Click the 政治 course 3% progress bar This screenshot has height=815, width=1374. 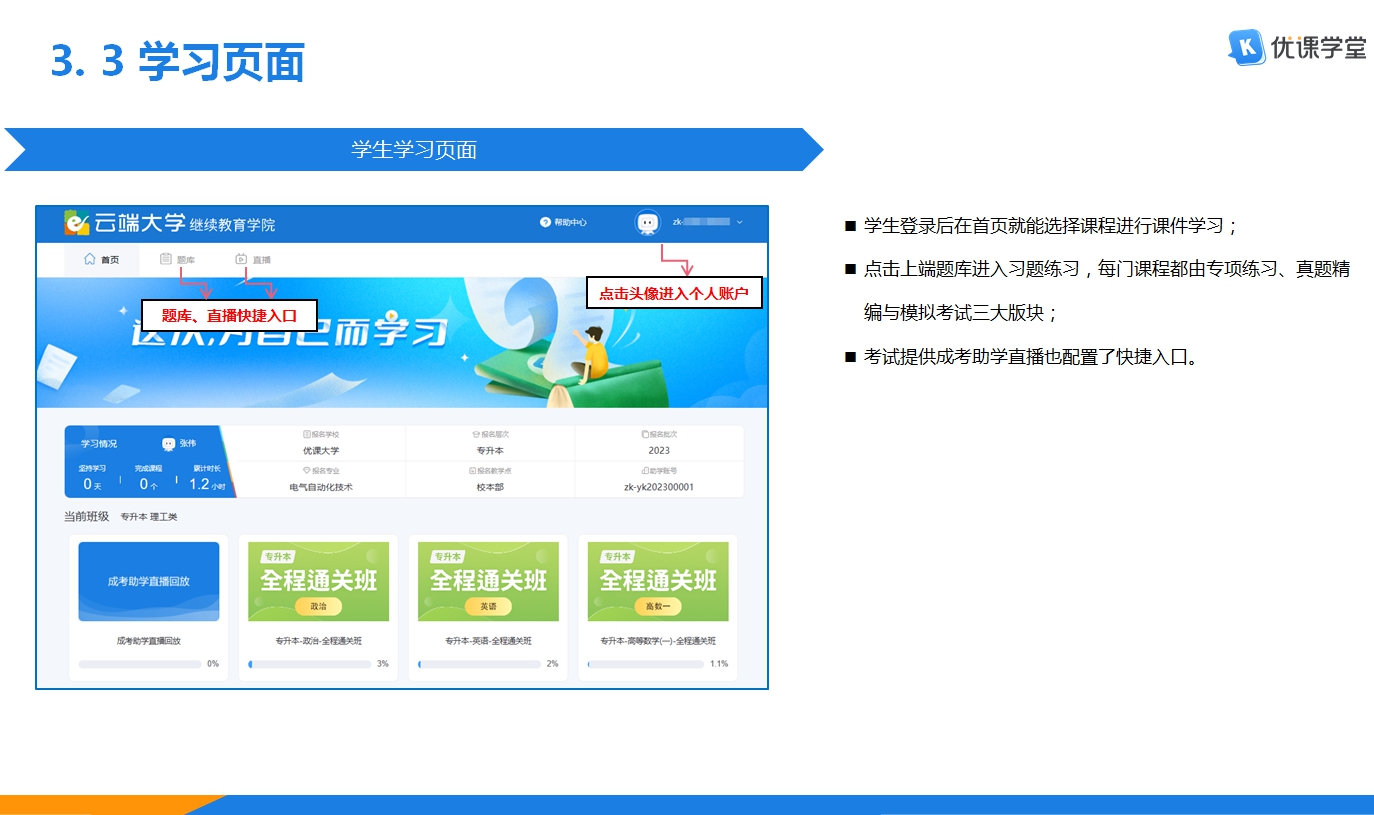308,664
